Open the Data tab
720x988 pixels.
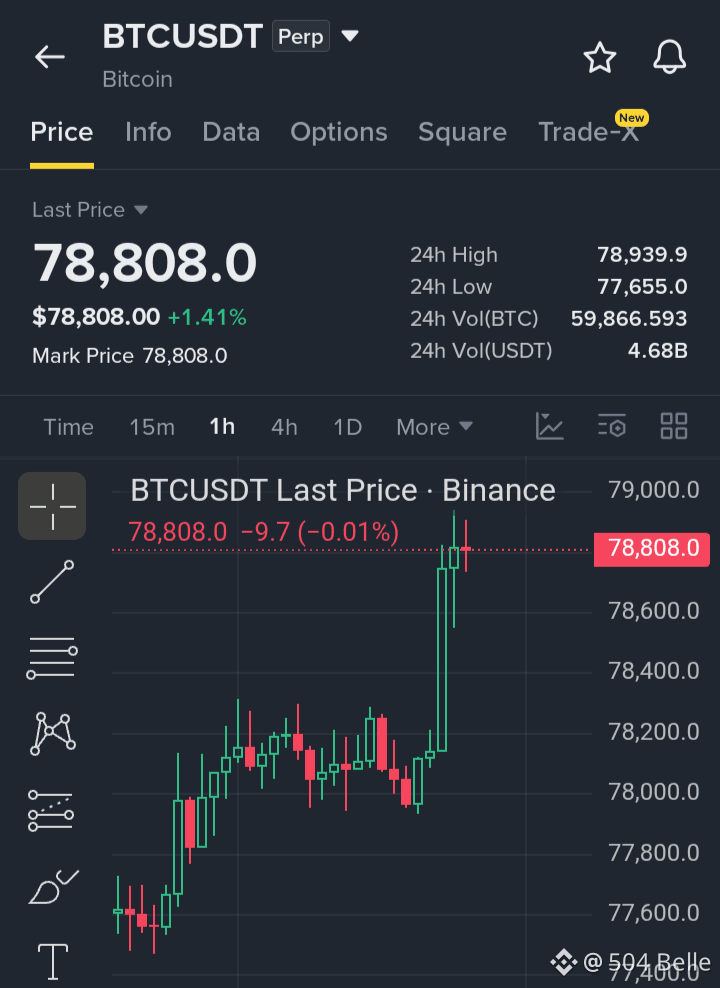click(231, 132)
